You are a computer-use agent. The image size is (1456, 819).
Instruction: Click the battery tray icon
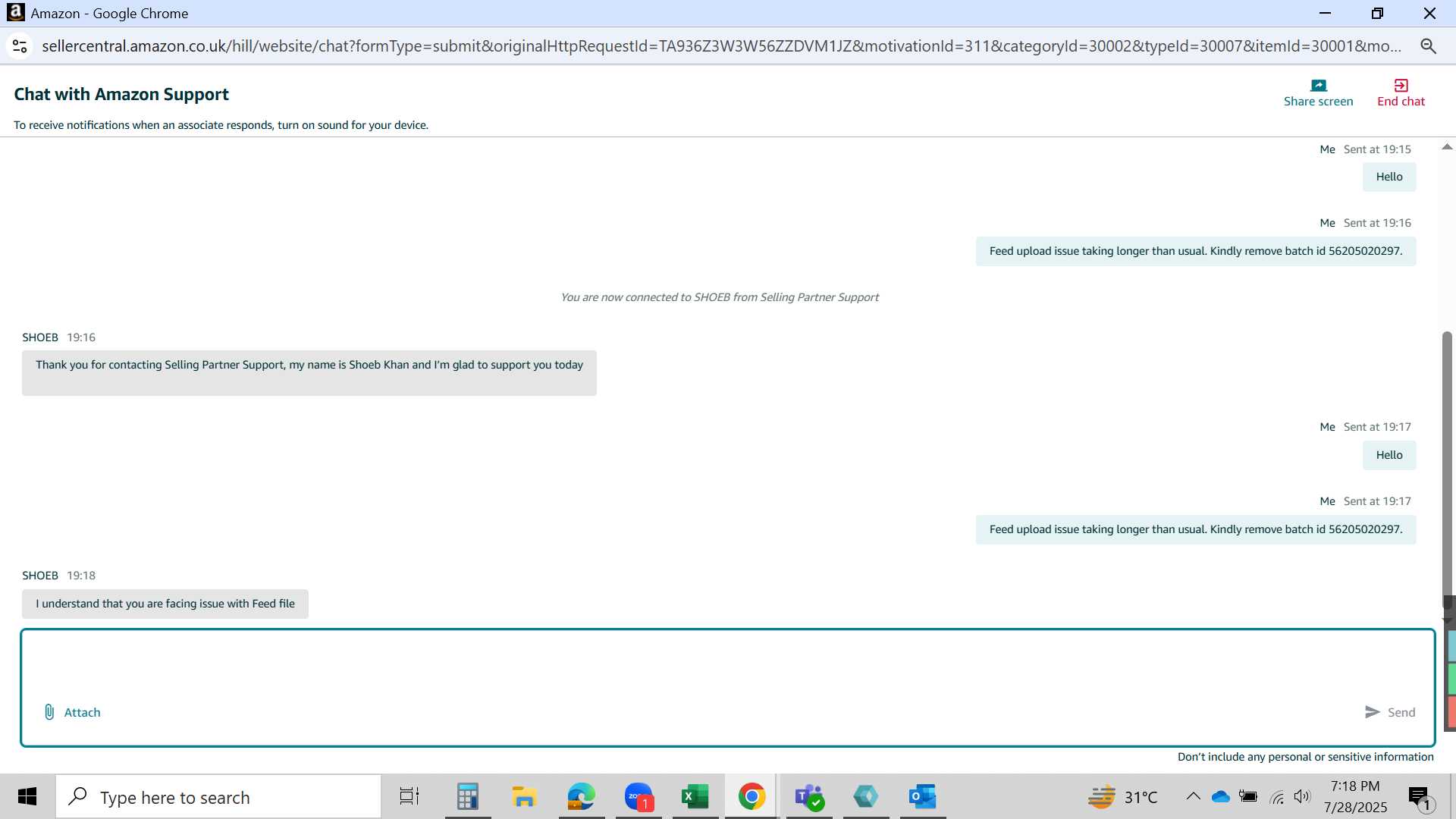(1248, 797)
